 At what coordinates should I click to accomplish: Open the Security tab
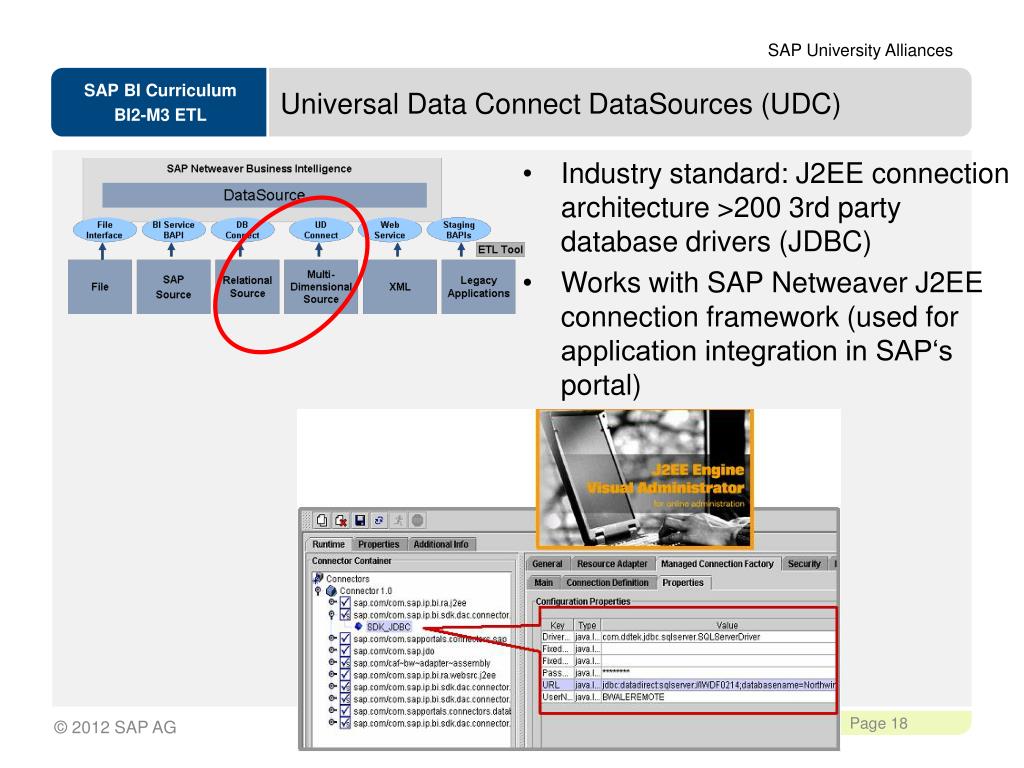click(805, 564)
